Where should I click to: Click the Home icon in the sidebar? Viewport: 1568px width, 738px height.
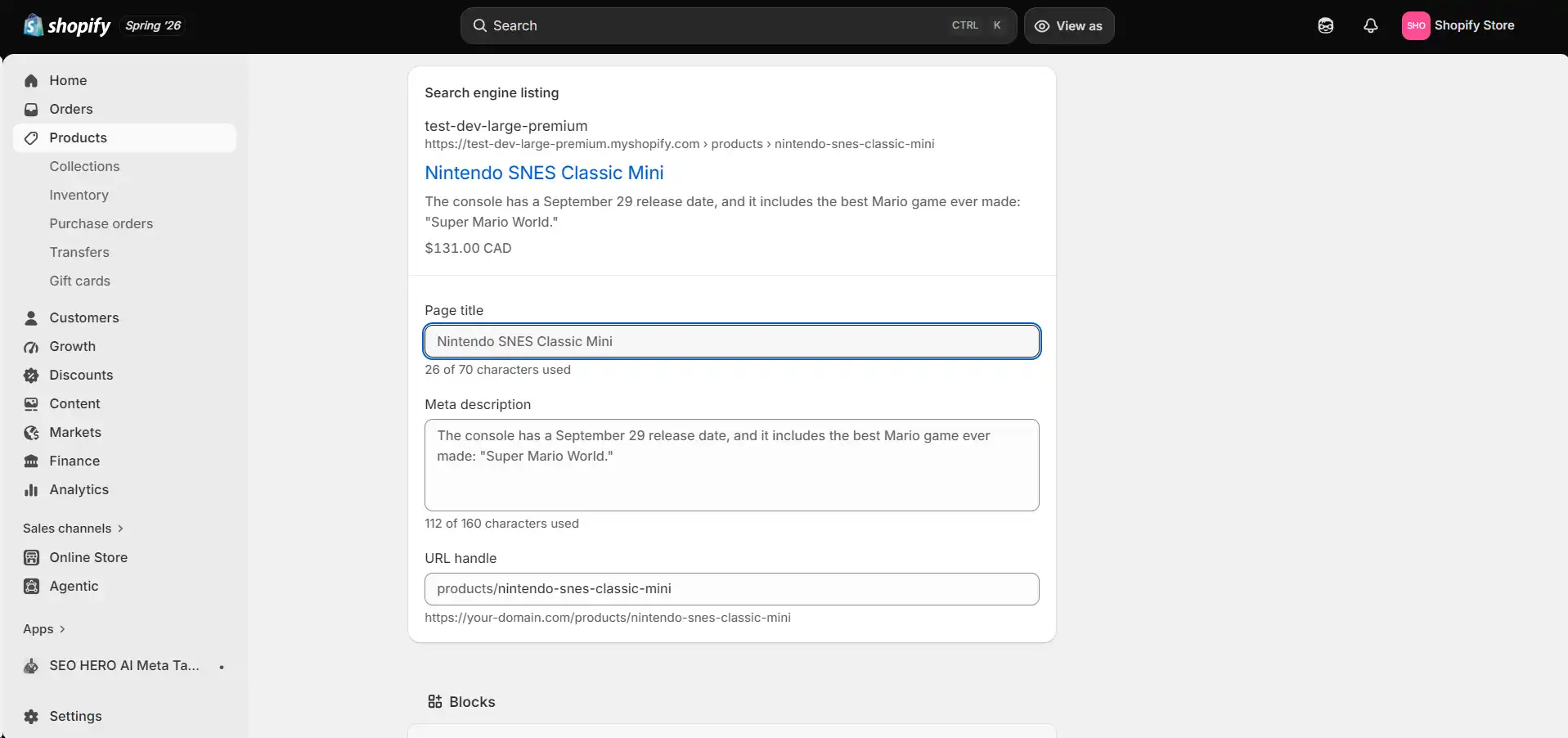31,80
